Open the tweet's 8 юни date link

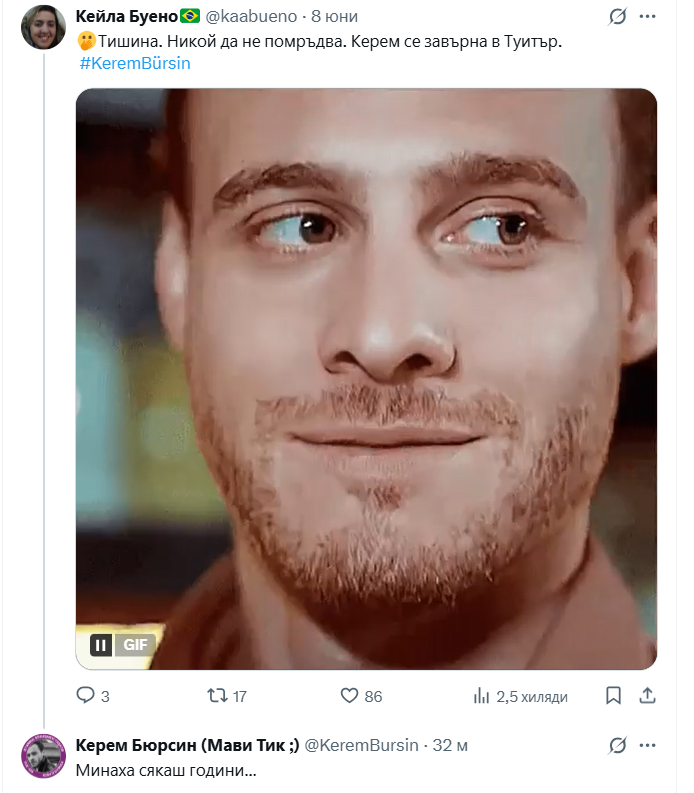[335, 18]
